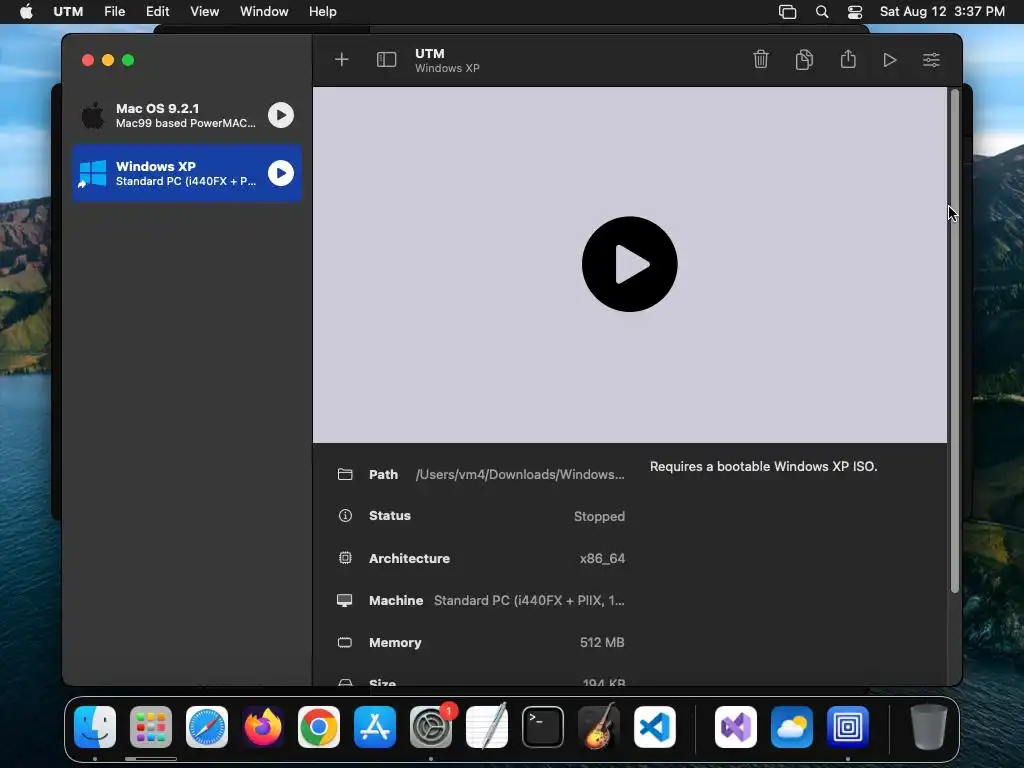Click the monitor icon next to Machine

[x=345, y=600]
